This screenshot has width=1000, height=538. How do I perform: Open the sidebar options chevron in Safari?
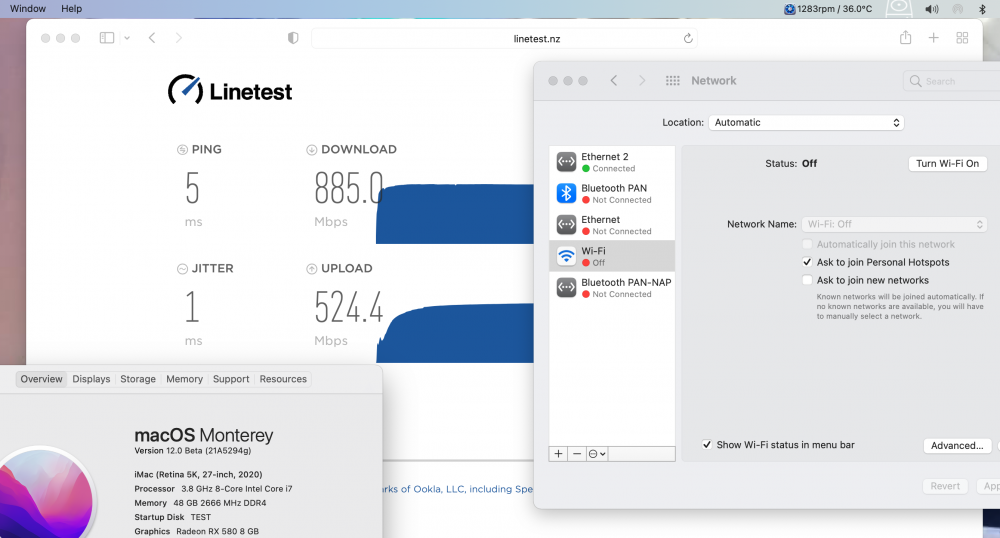tap(127, 38)
